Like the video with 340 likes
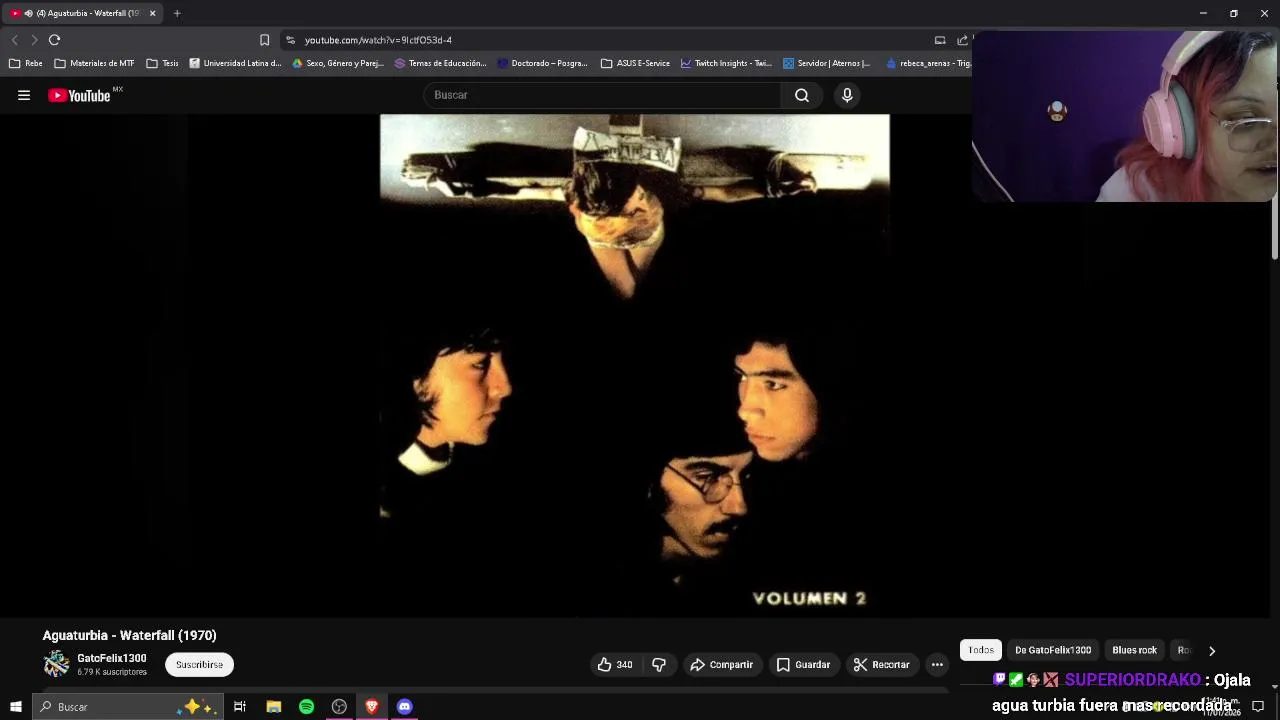The width and height of the screenshot is (1280, 720). click(x=614, y=664)
